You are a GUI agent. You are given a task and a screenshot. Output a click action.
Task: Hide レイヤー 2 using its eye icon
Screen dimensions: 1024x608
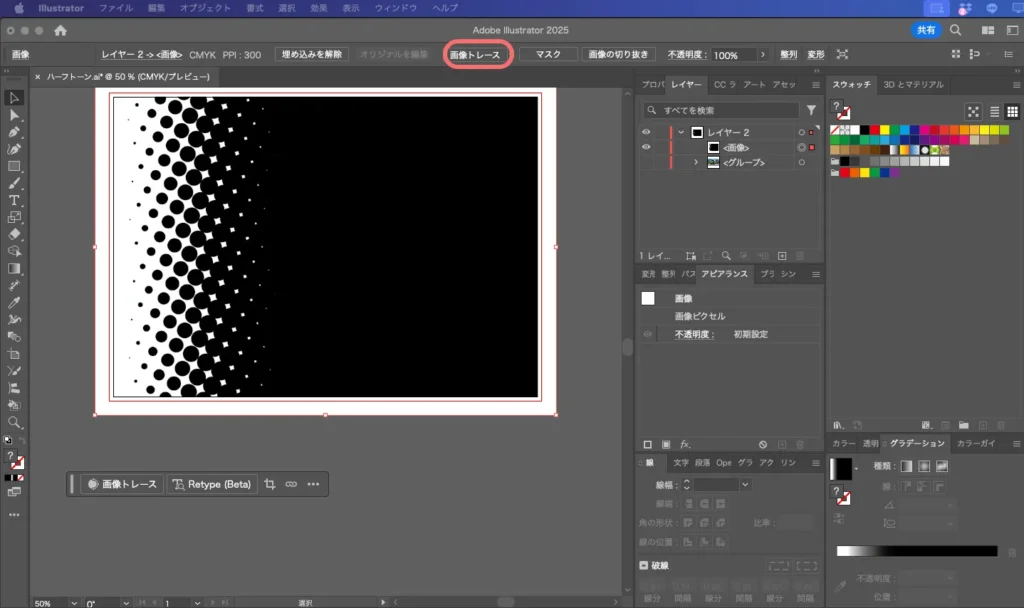646,132
